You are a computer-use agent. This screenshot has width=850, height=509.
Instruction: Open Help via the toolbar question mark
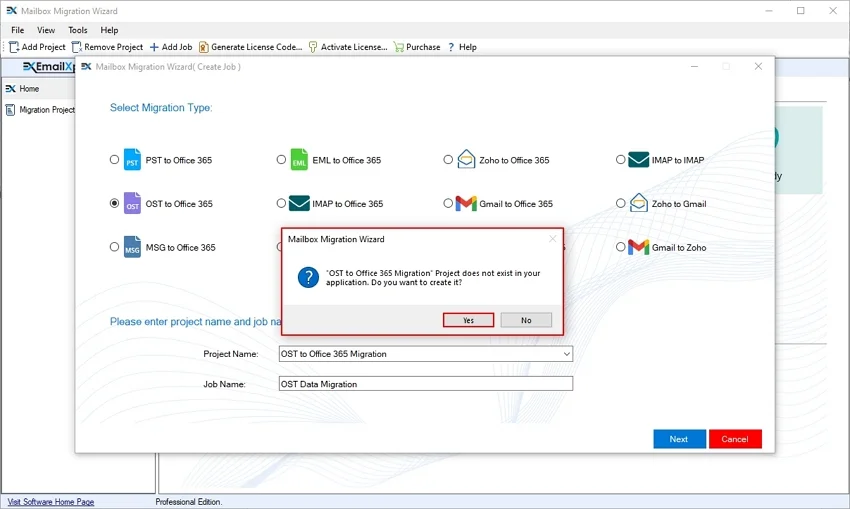[x=451, y=47]
